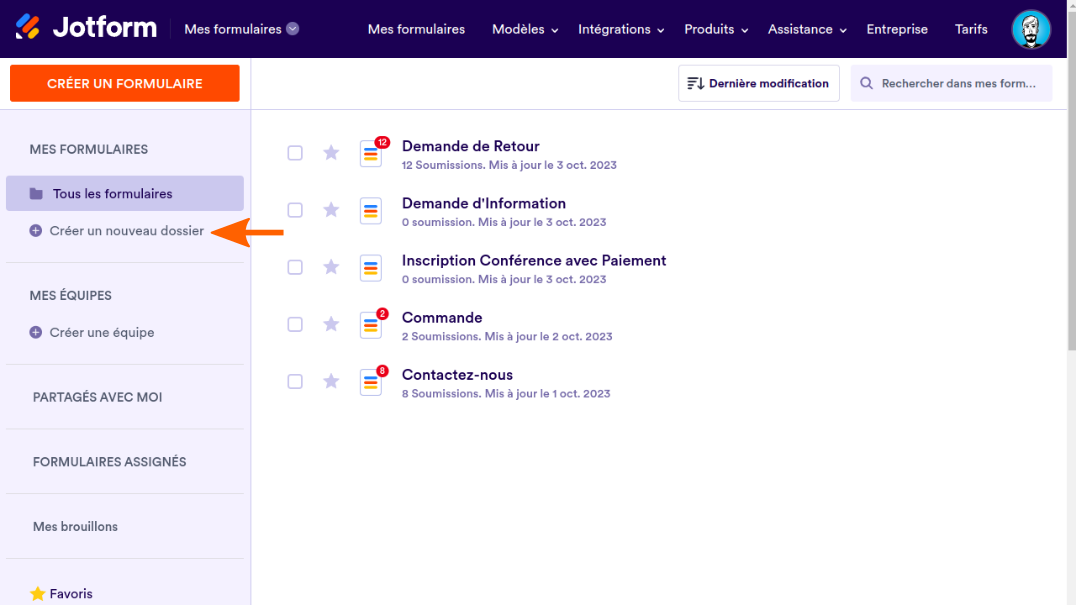Go to Mes formulaires in top navigation
The image size is (1076, 605).
(x=416, y=29)
